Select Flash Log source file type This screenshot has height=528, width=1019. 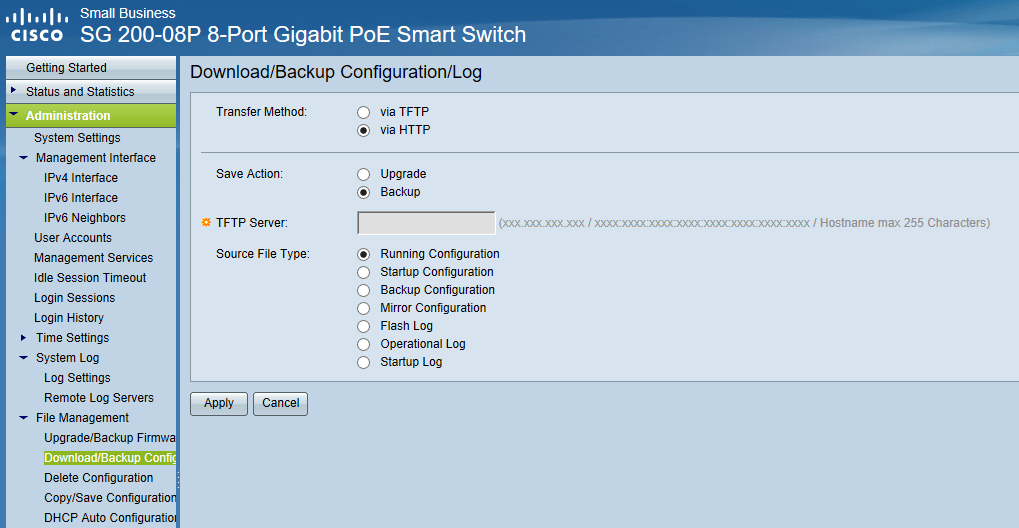pos(363,326)
